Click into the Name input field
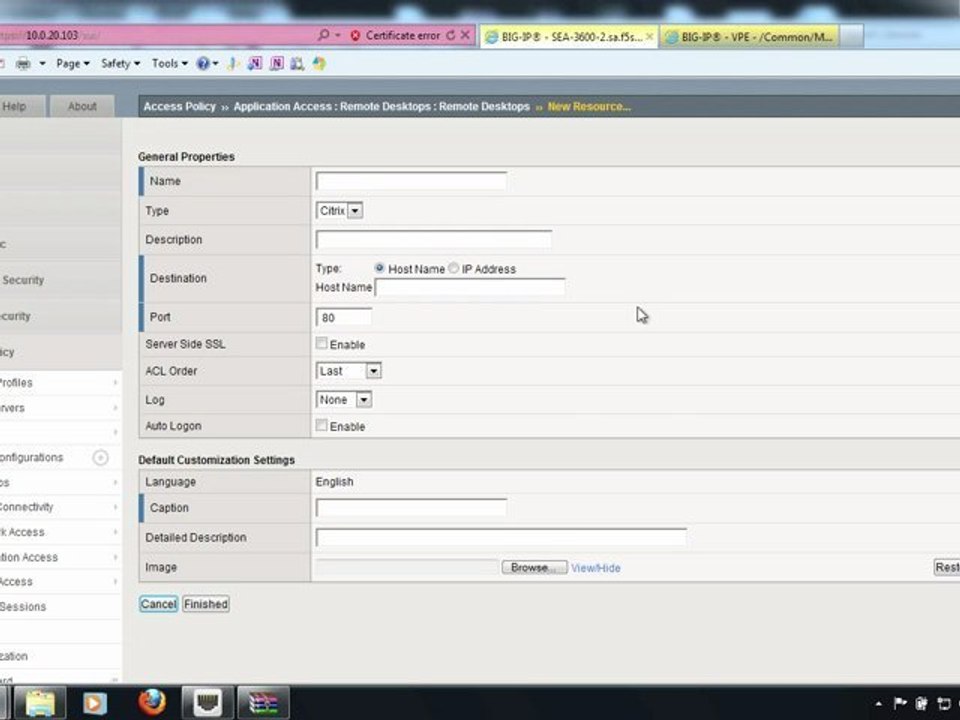This screenshot has width=960, height=720. (411, 181)
